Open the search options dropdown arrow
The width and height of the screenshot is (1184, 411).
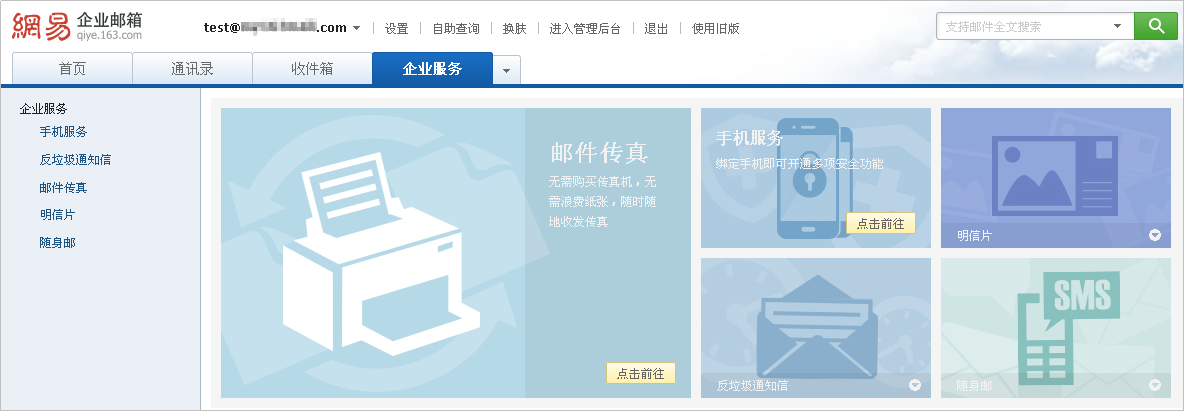point(1118,26)
